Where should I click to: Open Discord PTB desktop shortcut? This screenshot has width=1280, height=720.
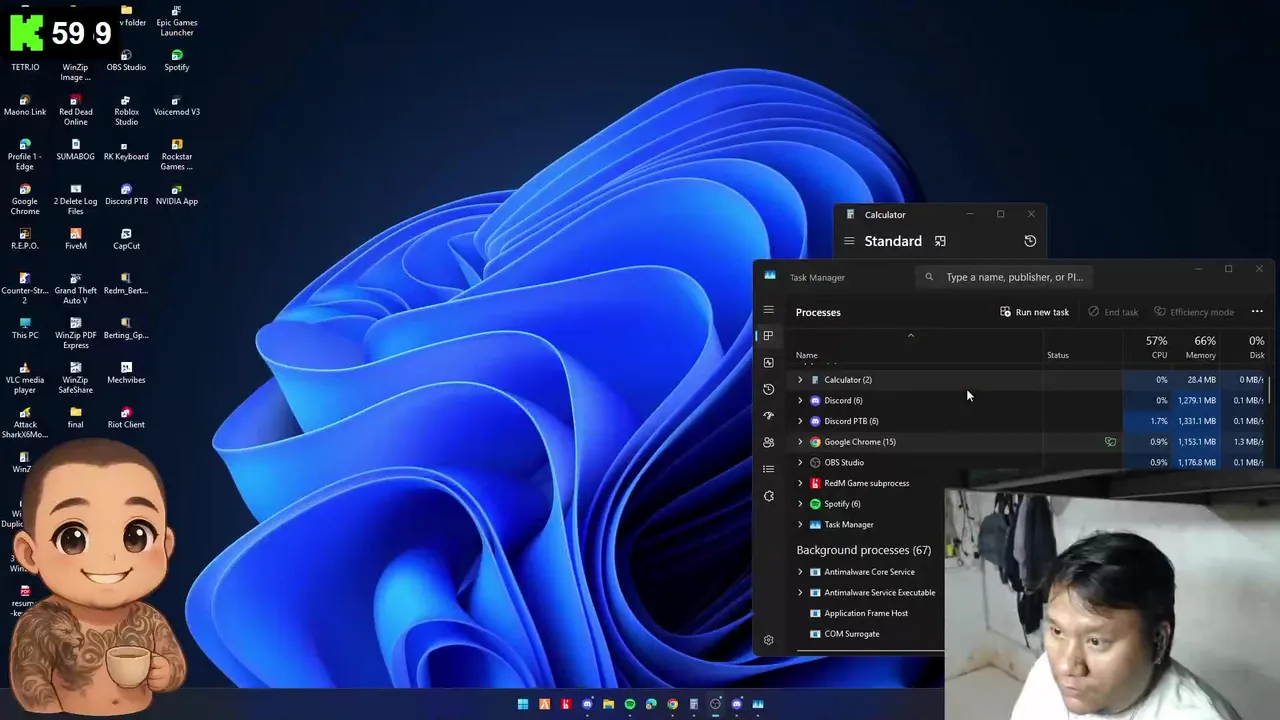click(126, 194)
